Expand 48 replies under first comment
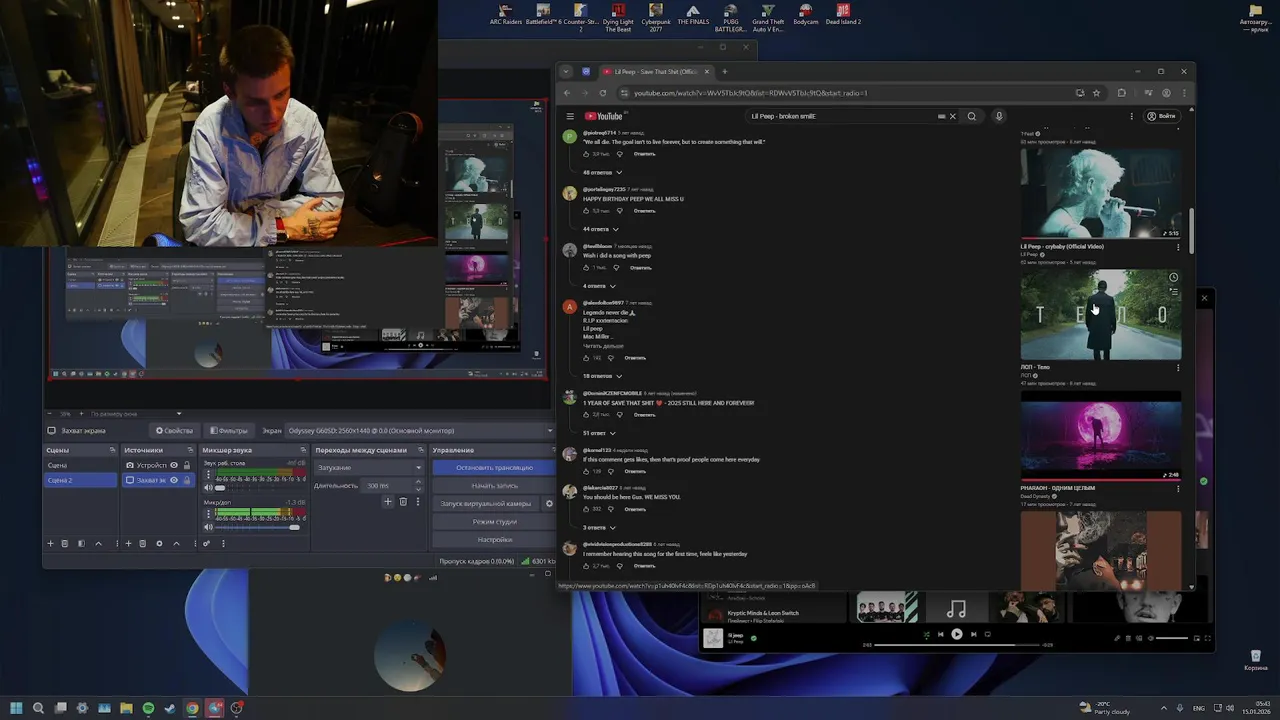The image size is (1280, 720). 603,173
